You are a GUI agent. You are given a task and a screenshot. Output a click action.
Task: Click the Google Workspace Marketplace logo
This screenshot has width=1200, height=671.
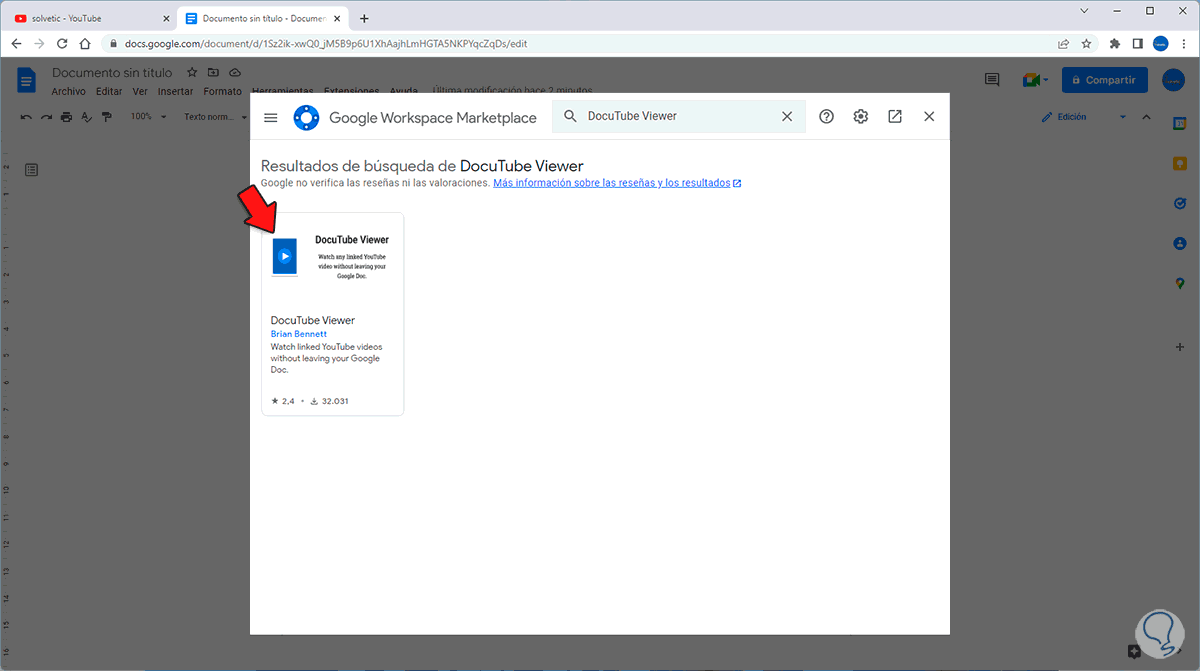306,118
